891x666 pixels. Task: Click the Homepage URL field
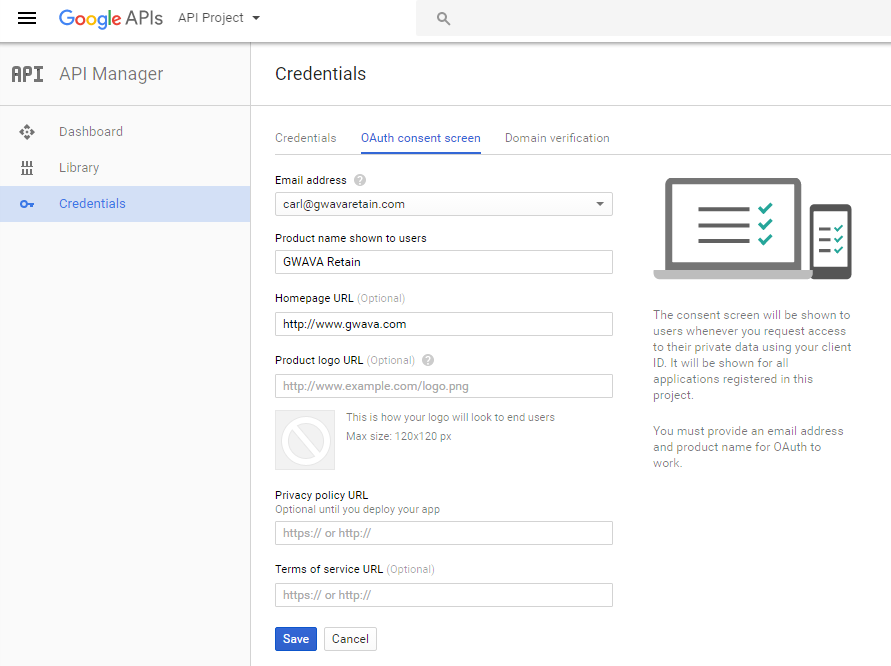[443, 324]
